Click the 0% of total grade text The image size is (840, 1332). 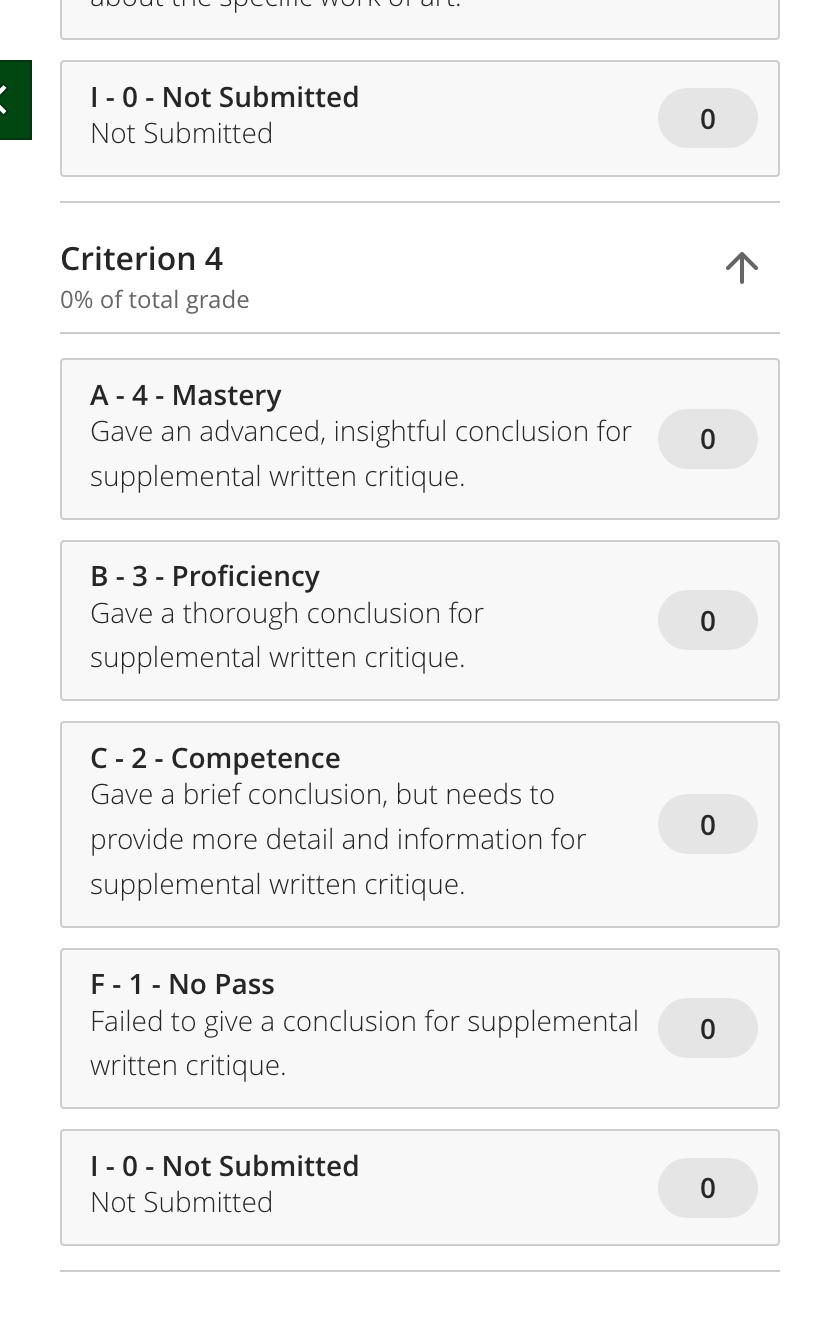tap(155, 300)
